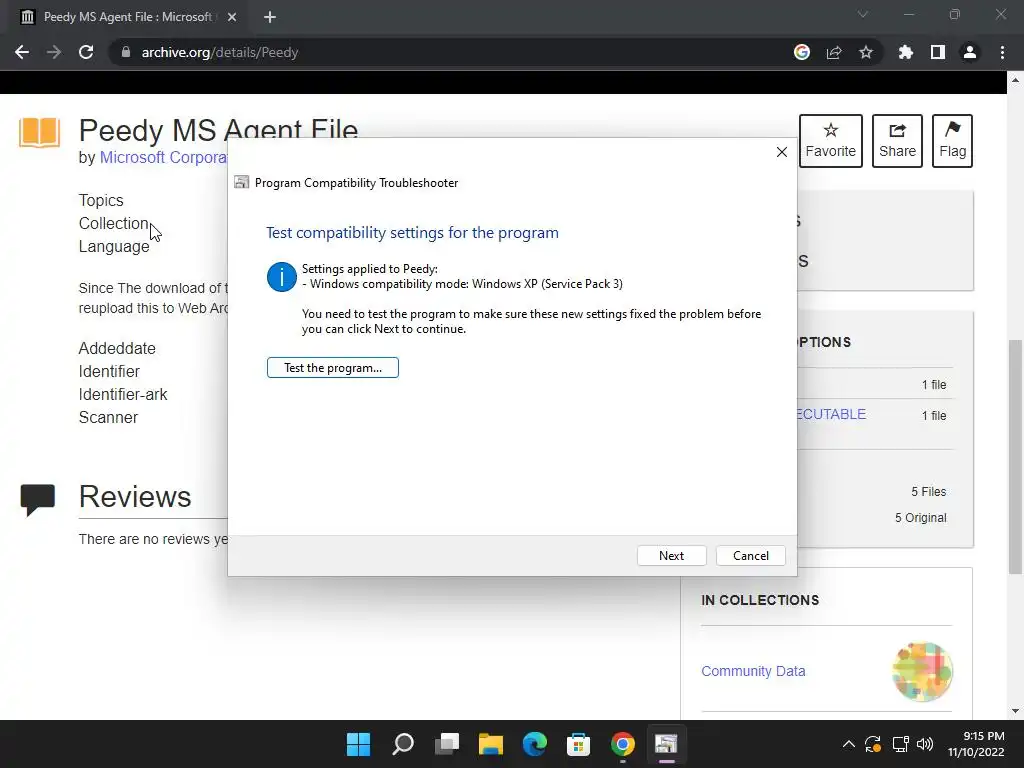Click the 'Addeddate' metadata label
This screenshot has width=1024, height=768.
tap(117, 349)
